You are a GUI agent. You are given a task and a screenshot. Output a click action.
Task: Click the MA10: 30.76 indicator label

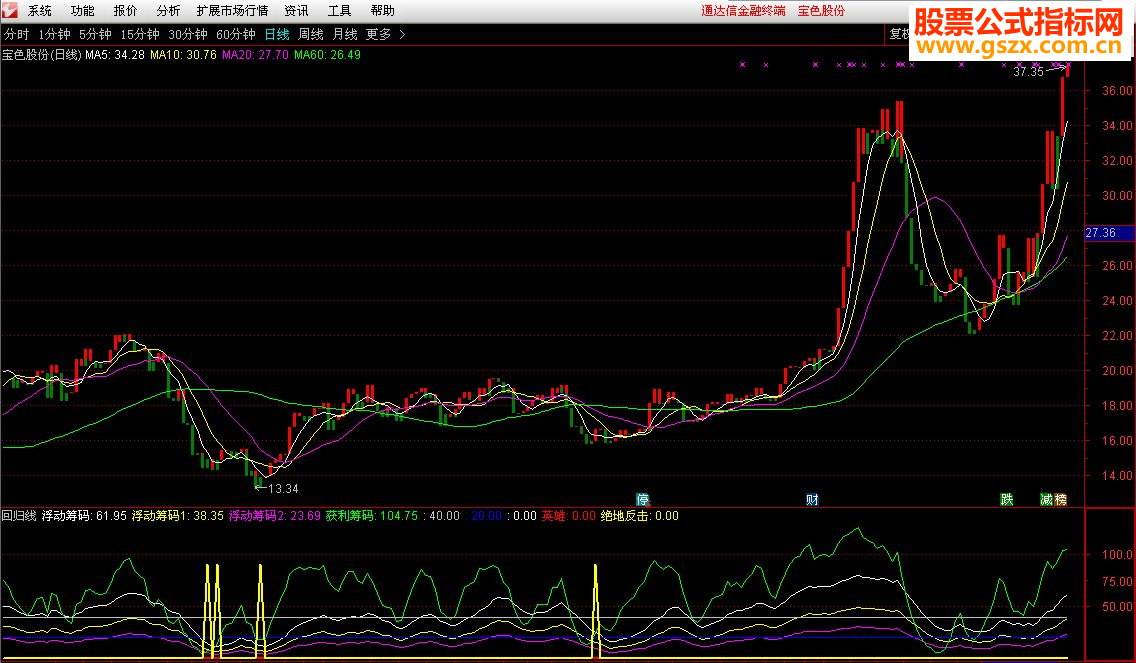click(183, 54)
